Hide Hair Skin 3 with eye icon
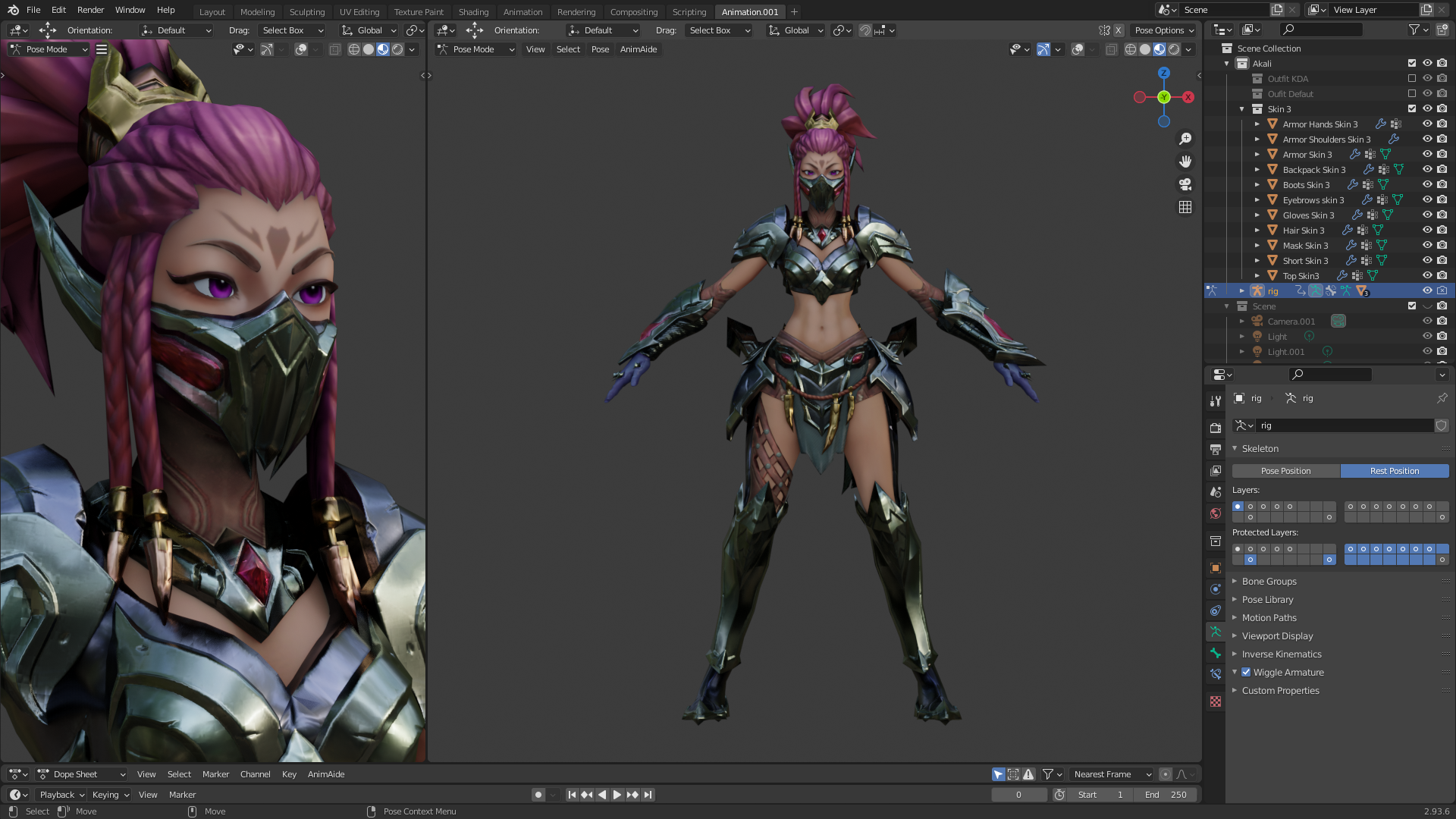Viewport: 1456px width, 819px height. (1427, 230)
